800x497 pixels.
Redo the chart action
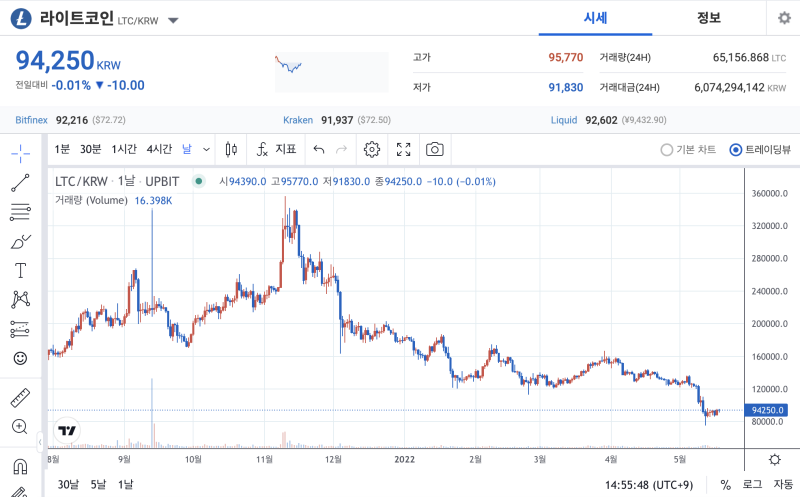point(341,150)
